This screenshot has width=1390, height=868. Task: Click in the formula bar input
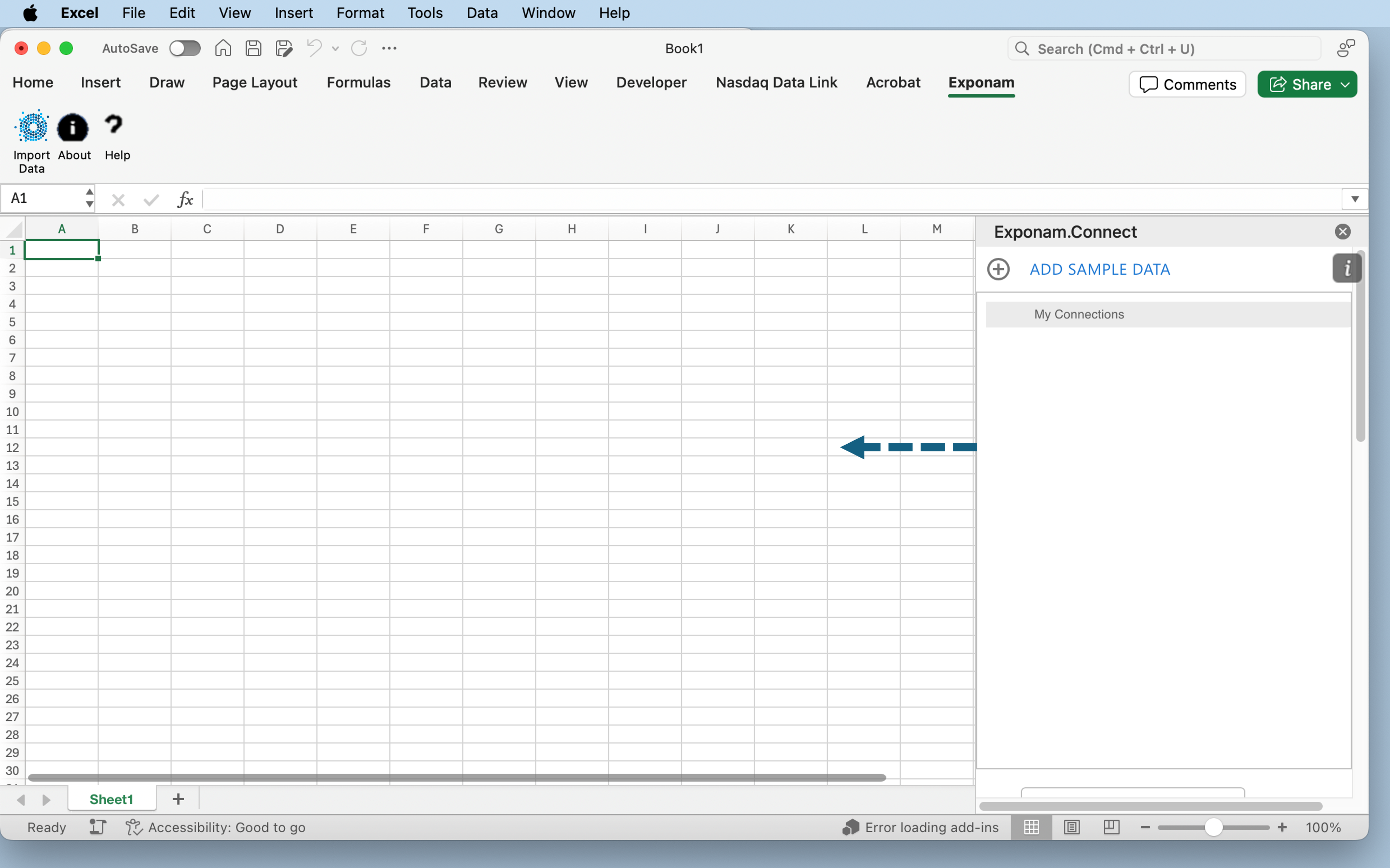771,199
